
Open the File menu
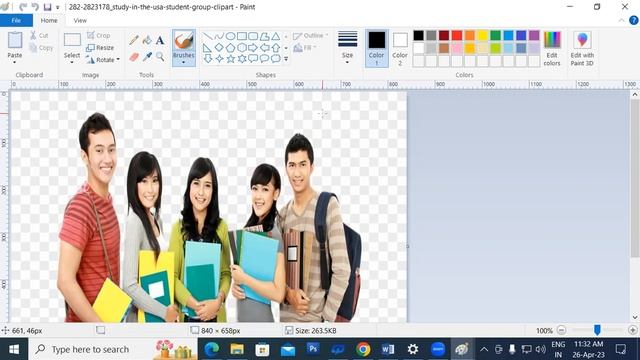coord(16,20)
